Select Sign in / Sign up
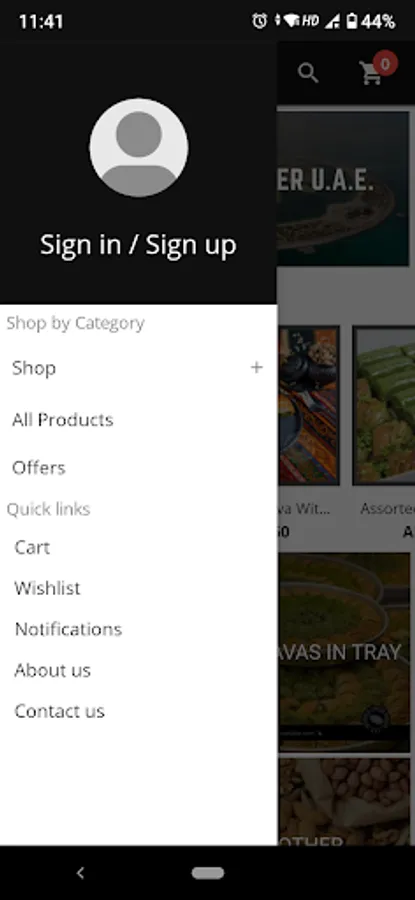415x900 pixels. click(138, 245)
